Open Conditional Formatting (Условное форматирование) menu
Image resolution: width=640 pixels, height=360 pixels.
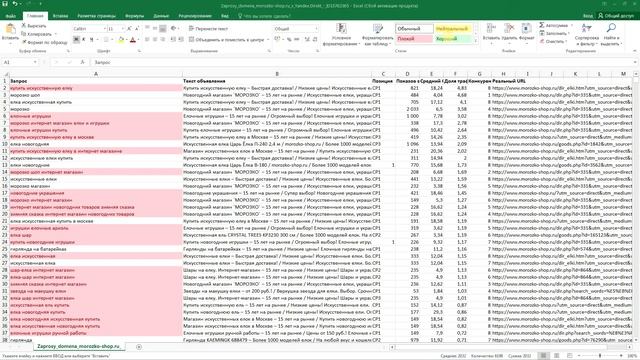point(341,34)
